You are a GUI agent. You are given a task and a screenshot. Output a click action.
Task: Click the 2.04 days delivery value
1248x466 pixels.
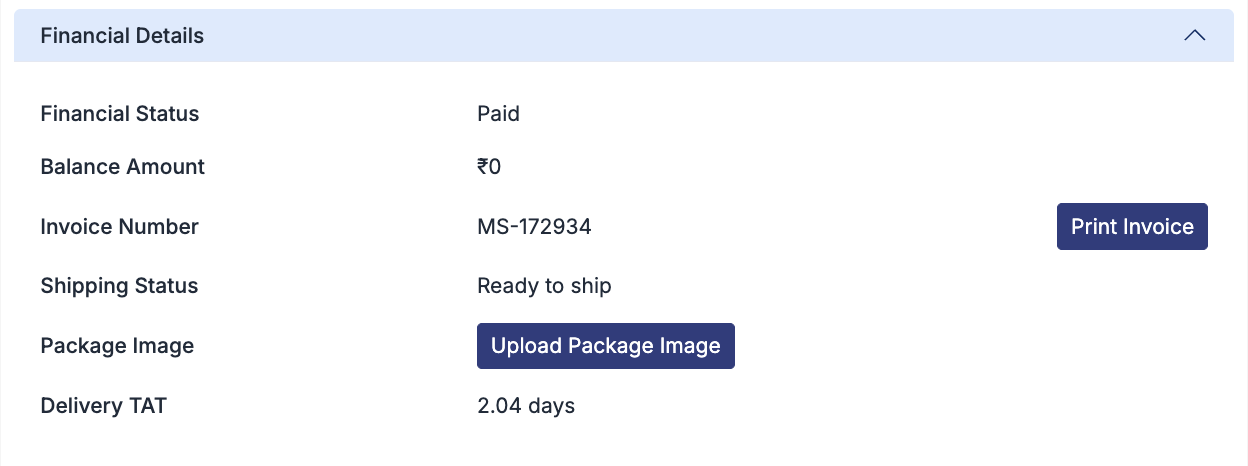tap(526, 406)
